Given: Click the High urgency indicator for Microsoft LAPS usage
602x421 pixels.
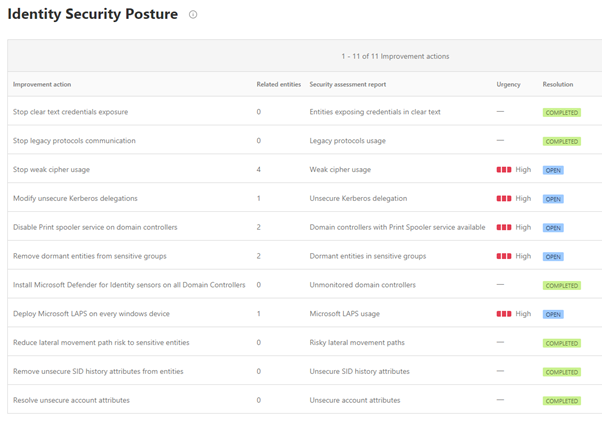Looking at the screenshot, I should [x=514, y=314].
